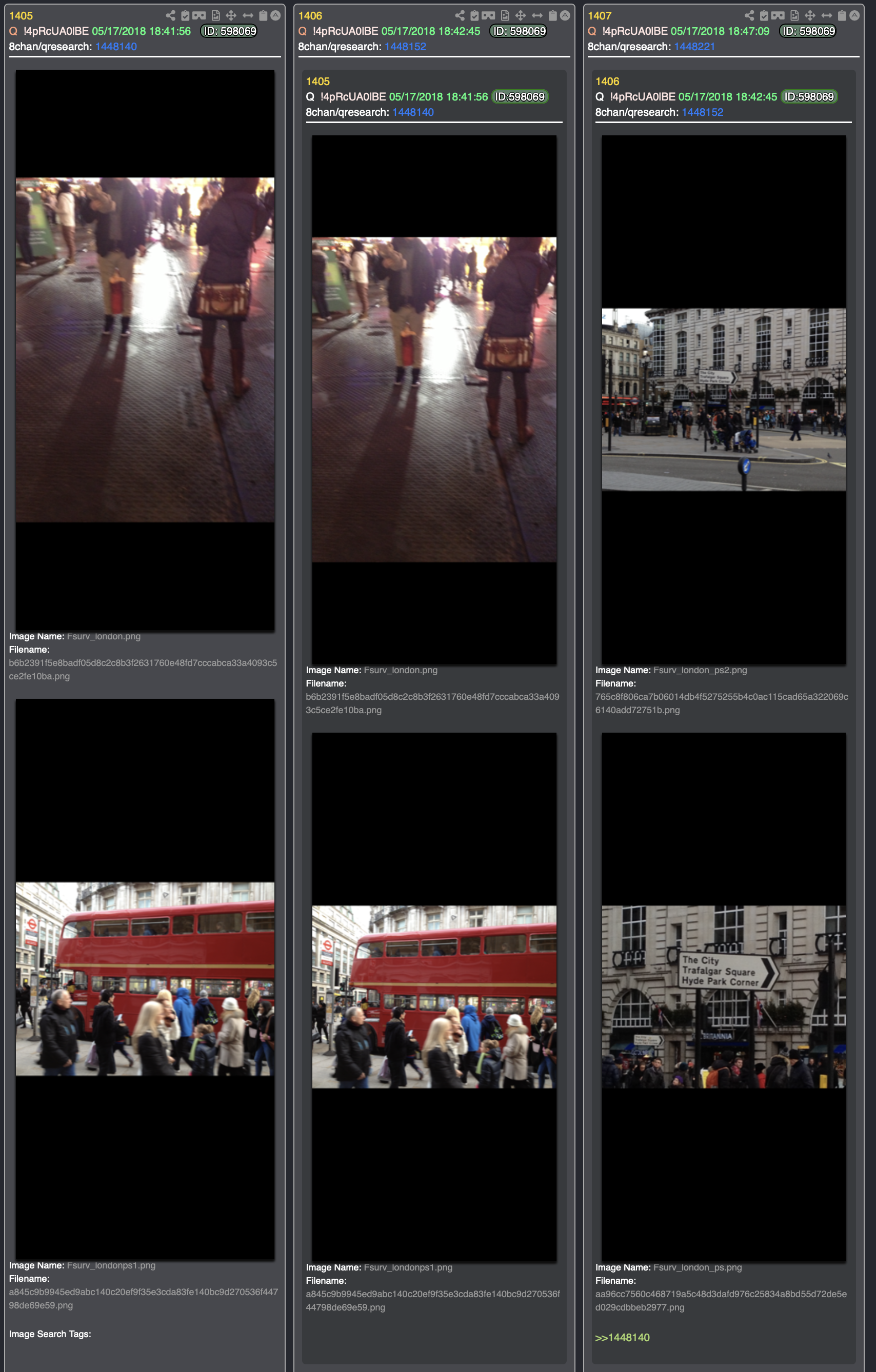The width and height of the screenshot is (876, 1372).
Task: Click Image Search Tags label
Action: [x=50, y=1334]
